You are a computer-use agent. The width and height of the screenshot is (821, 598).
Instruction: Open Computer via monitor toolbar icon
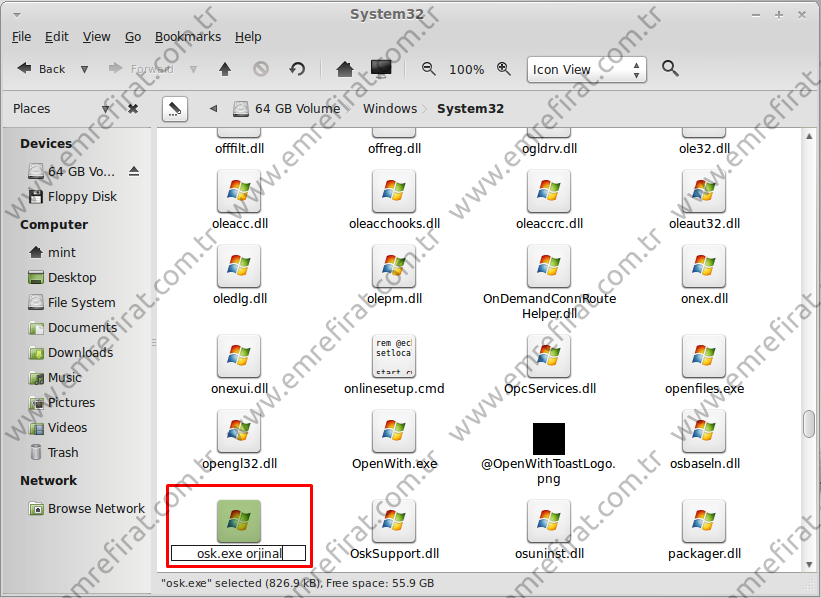(380, 69)
